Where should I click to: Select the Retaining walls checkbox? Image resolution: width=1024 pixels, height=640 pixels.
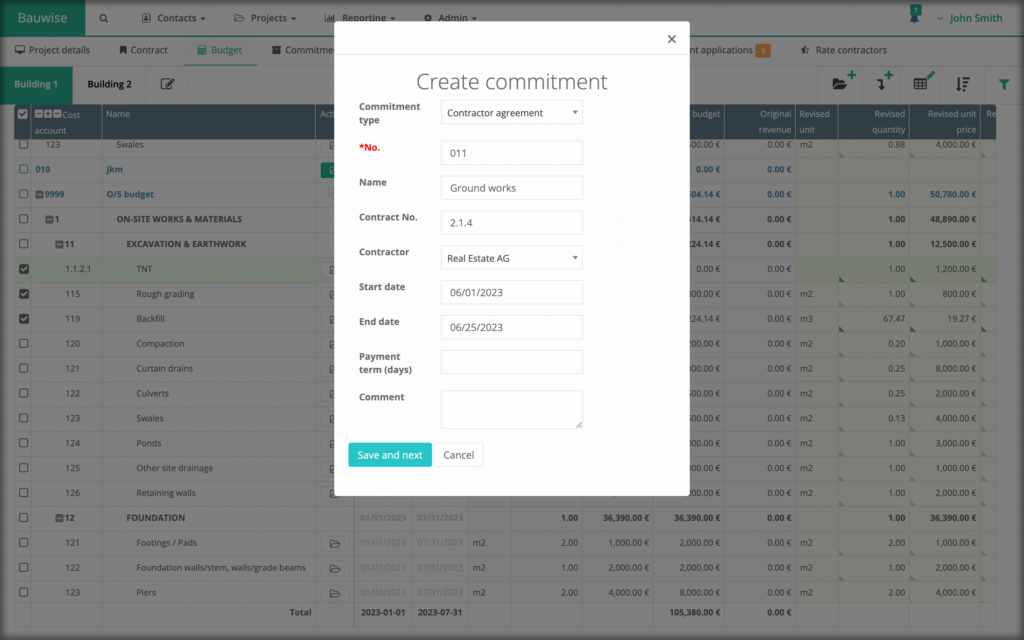click(24, 493)
